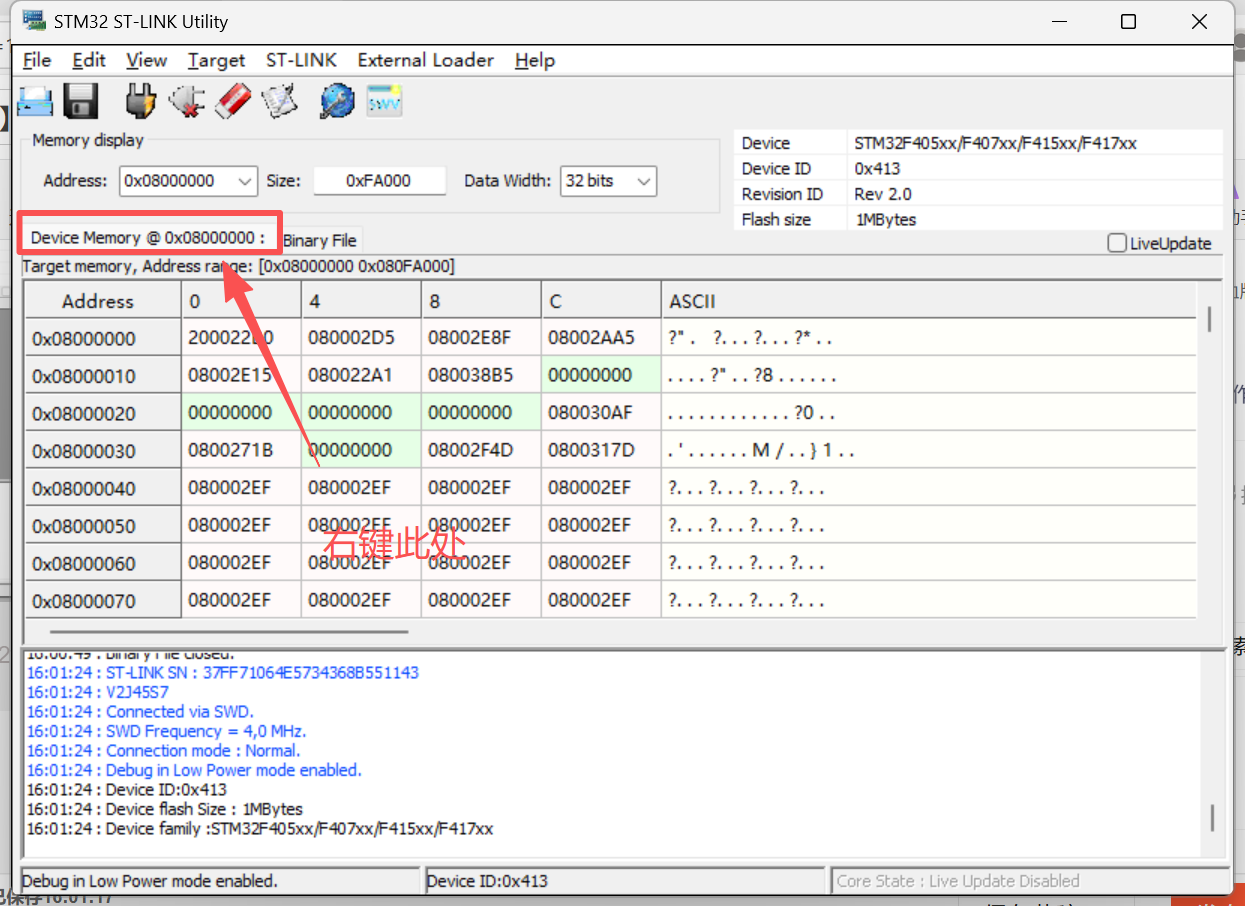Select address row 0x08000000
The height and width of the screenshot is (906, 1245).
pos(103,338)
